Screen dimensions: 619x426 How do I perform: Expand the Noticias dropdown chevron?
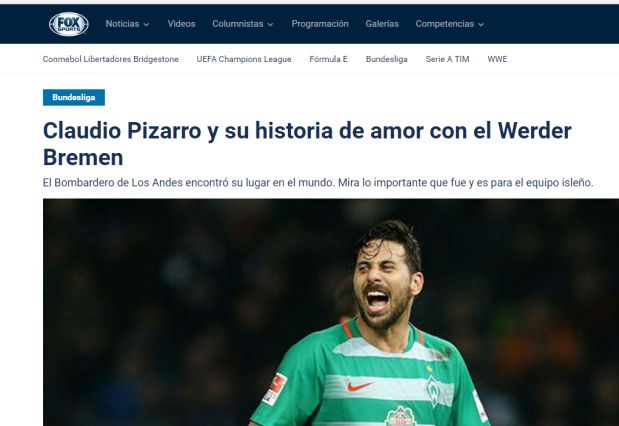(x=146, y=24)
